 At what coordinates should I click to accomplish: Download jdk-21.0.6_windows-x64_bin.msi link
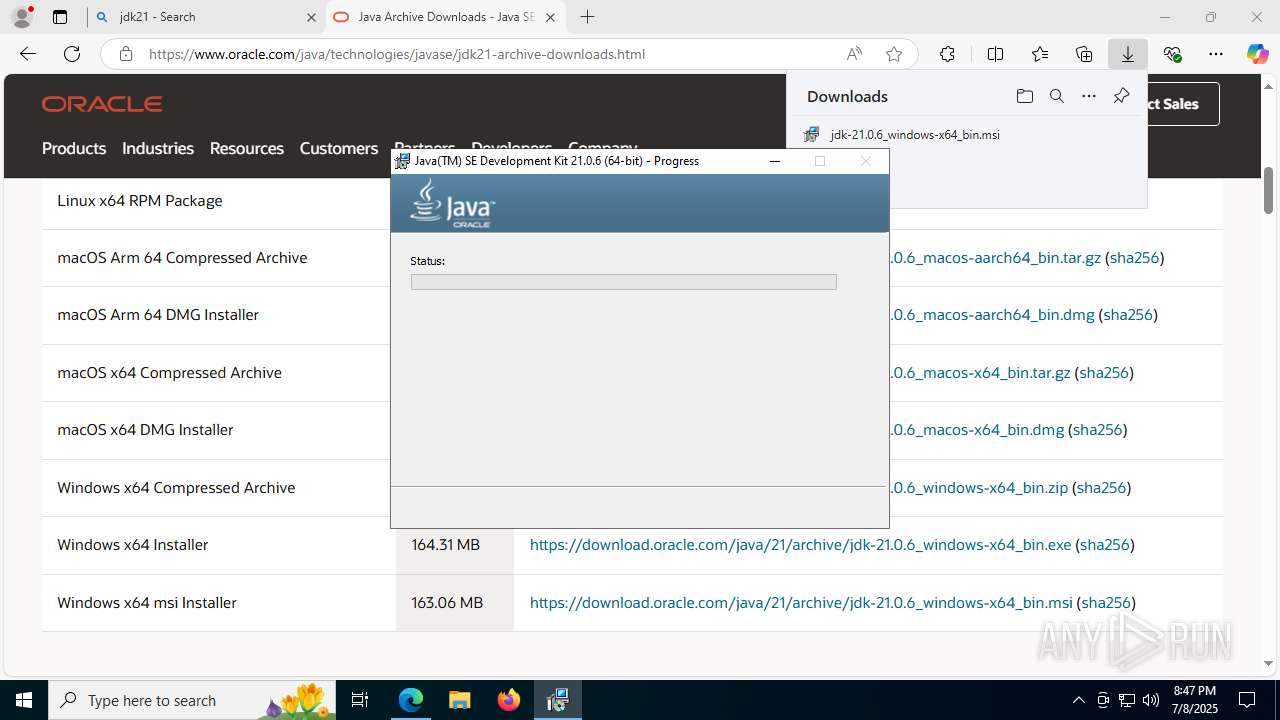tap(801, 602)
